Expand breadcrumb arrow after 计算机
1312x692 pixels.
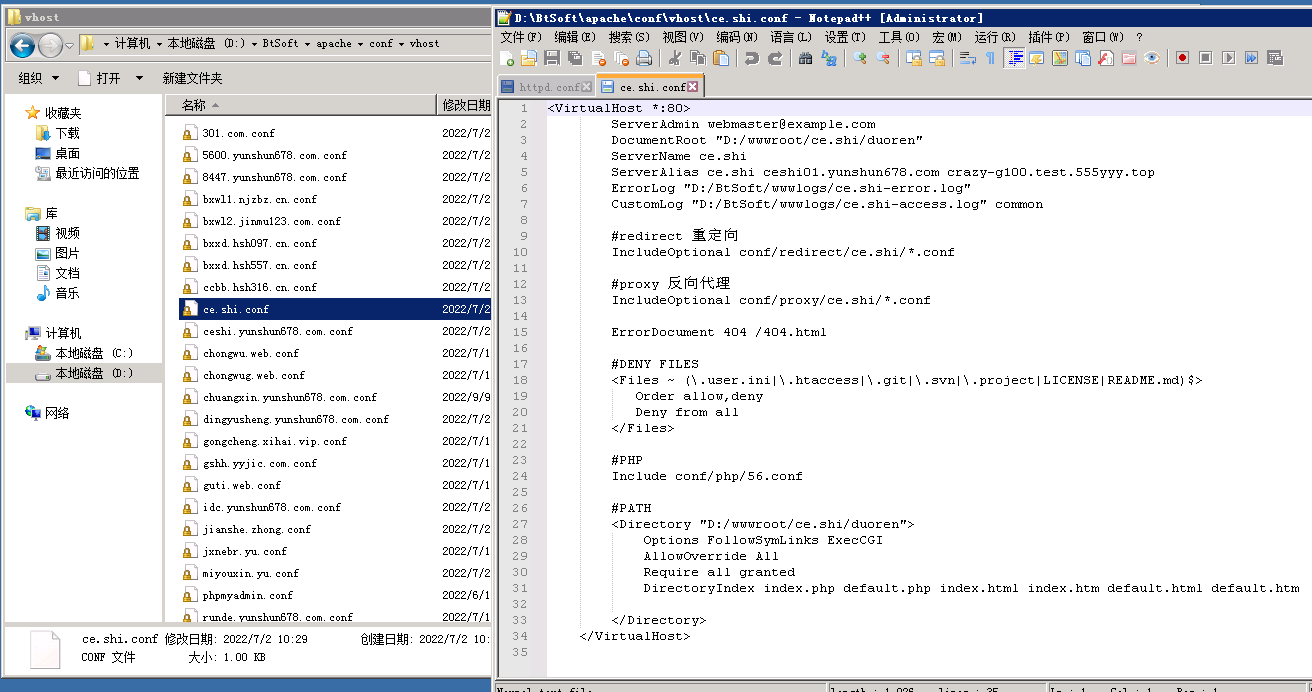[158, 44]
